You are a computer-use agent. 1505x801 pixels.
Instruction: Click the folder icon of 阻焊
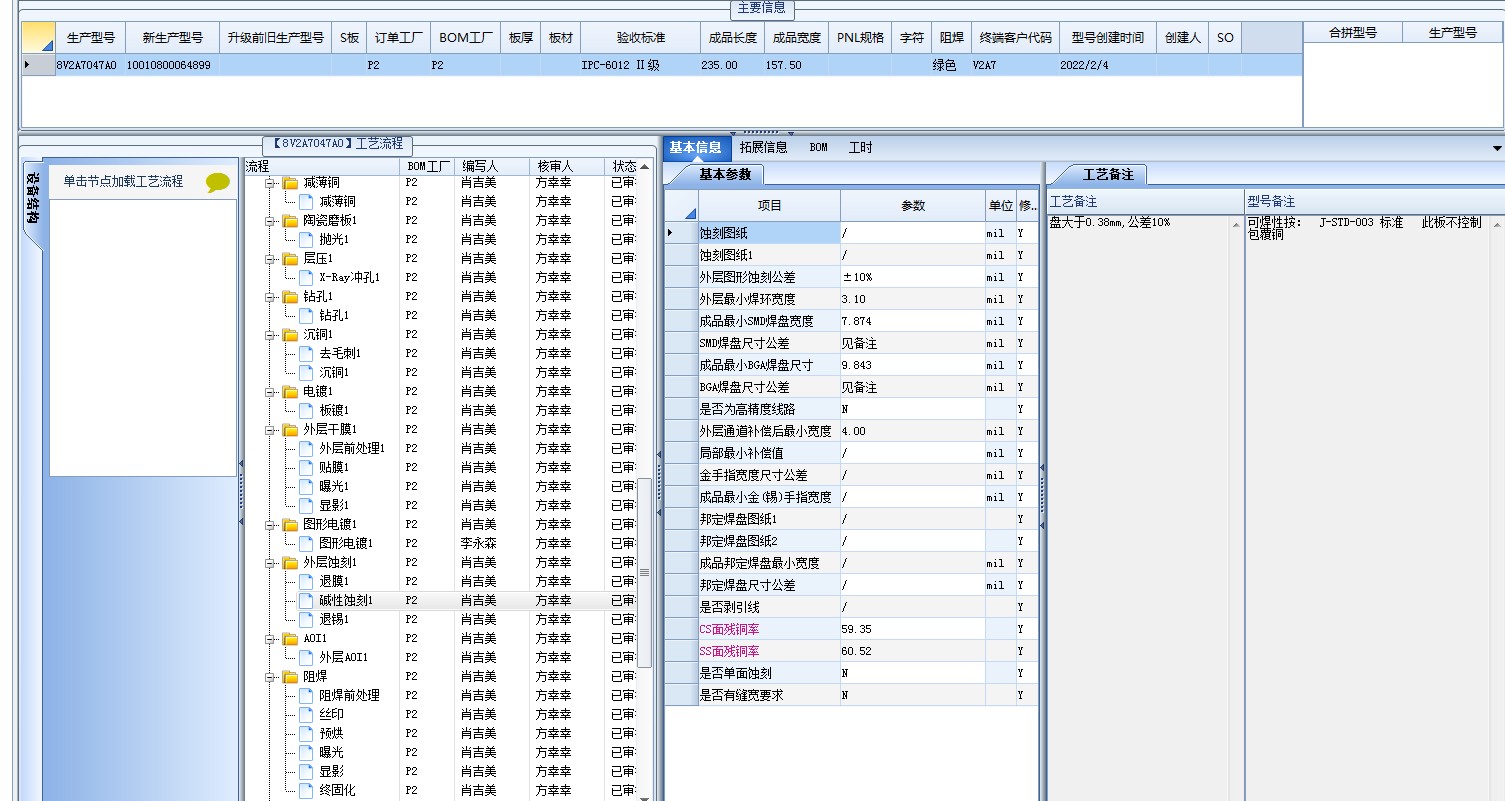(x=290, y=677)
